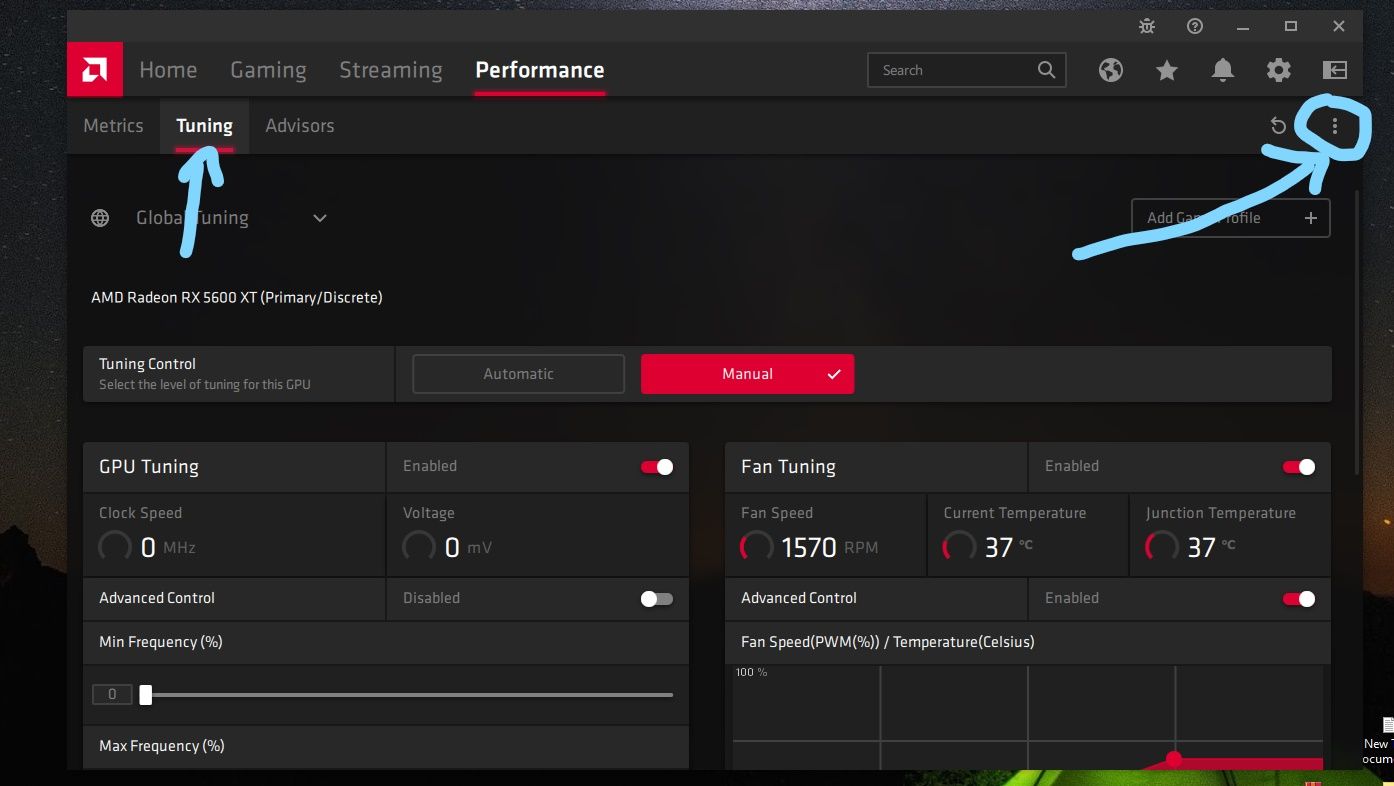The image size is (1394, 786).
Task: Click the Fan Speed 1570 RPM reading
Action: click(x=809, y=547)
